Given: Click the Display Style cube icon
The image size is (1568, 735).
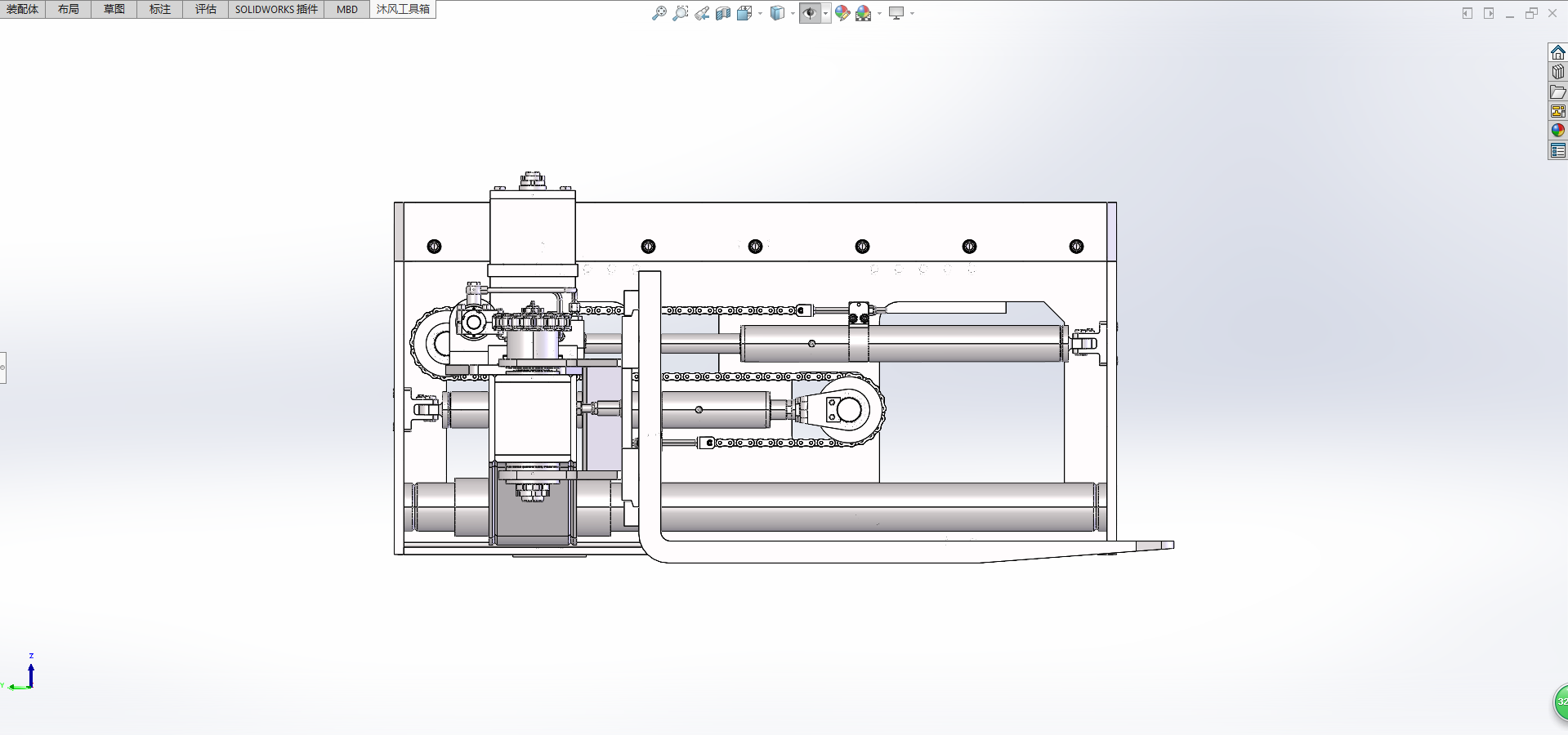Looking at the screenshot, I should coord(777,13).
